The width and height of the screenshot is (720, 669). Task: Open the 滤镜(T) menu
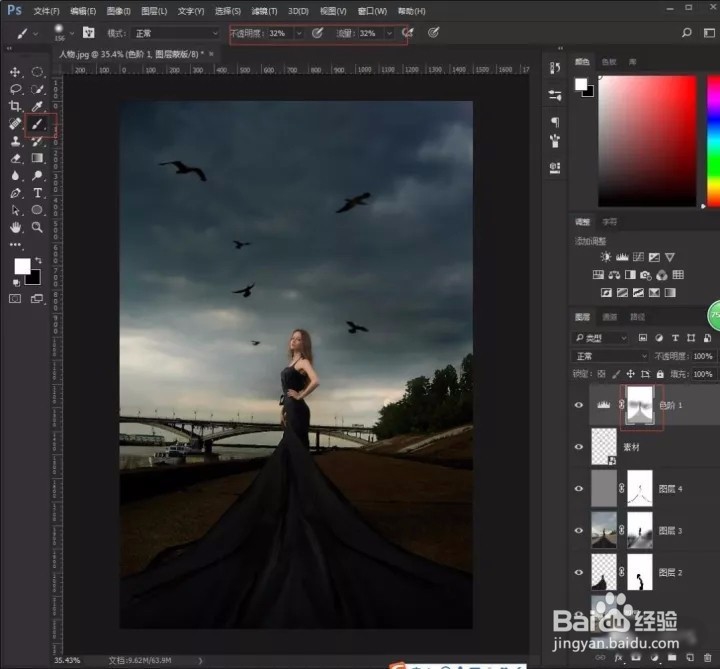tap(264, 11)
